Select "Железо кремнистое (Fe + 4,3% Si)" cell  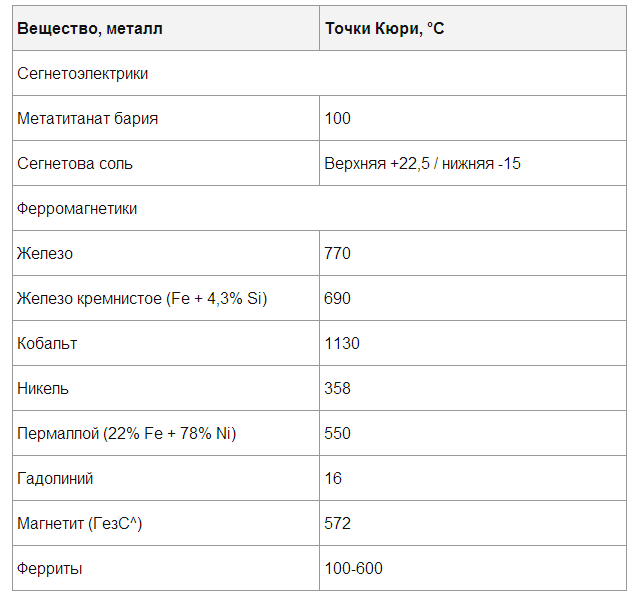point(142,299)
